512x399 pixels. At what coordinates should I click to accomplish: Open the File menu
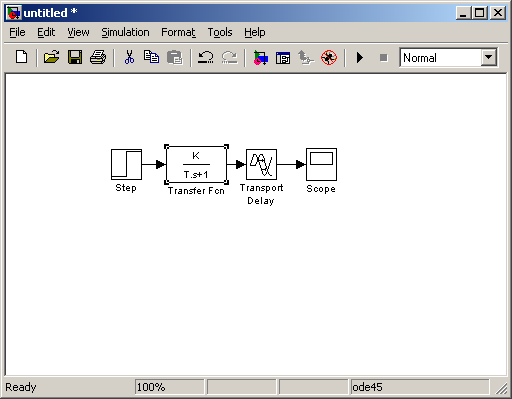point(17,32)
